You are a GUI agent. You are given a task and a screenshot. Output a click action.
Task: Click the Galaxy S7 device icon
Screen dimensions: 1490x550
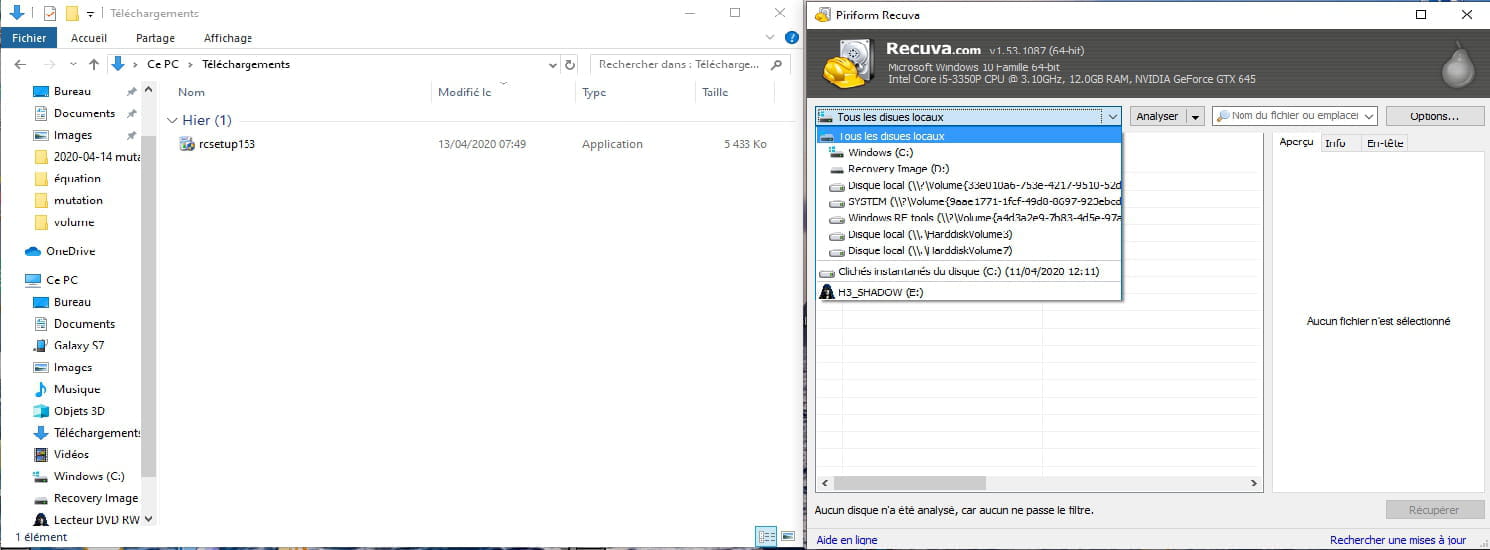pos(40,345)
